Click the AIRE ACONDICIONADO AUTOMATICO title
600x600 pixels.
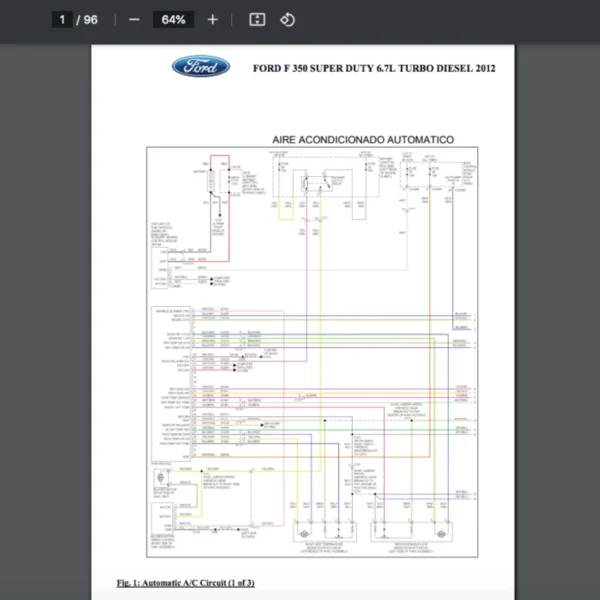[363, 139]
